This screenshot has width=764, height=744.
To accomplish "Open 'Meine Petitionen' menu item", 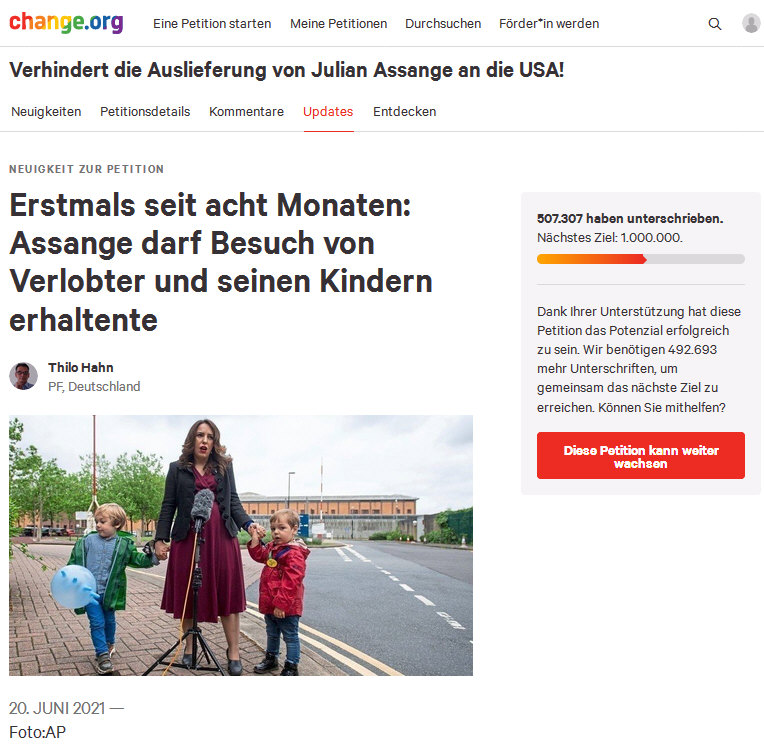I will (x=338, y=23).
